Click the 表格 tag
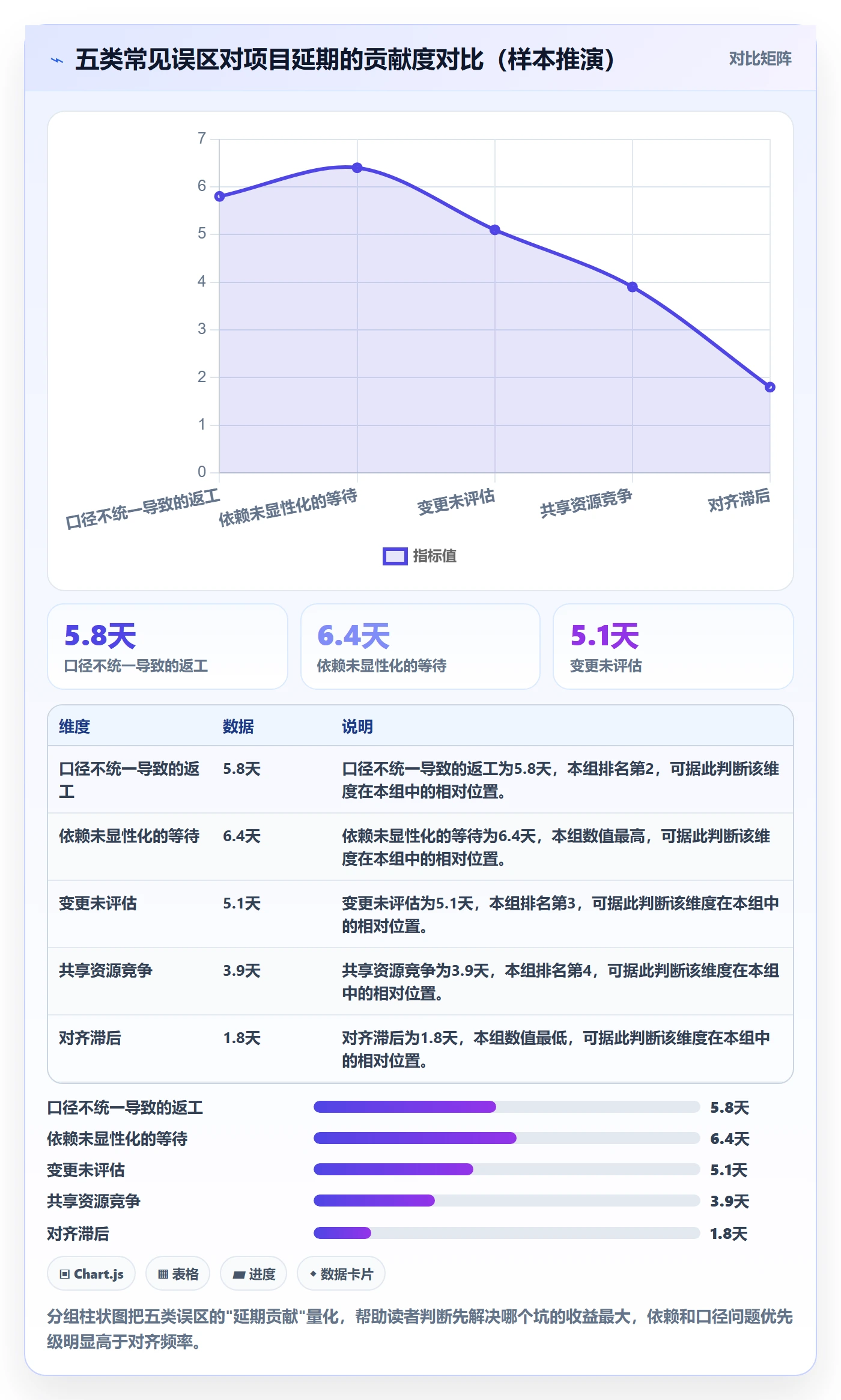 pyautogui.click(x=178, y=1274)
